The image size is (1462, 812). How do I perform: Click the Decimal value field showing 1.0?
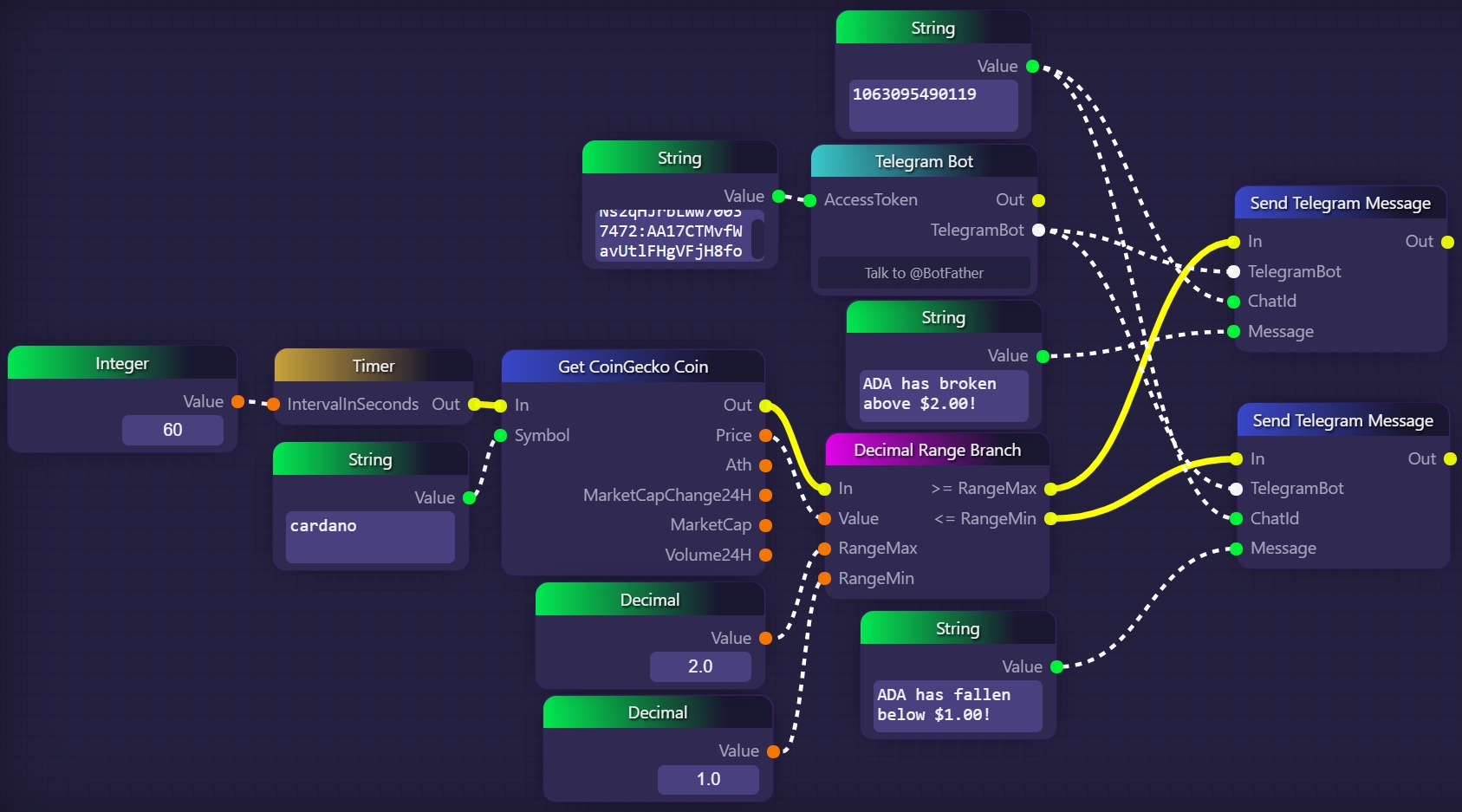coord(708,779)
